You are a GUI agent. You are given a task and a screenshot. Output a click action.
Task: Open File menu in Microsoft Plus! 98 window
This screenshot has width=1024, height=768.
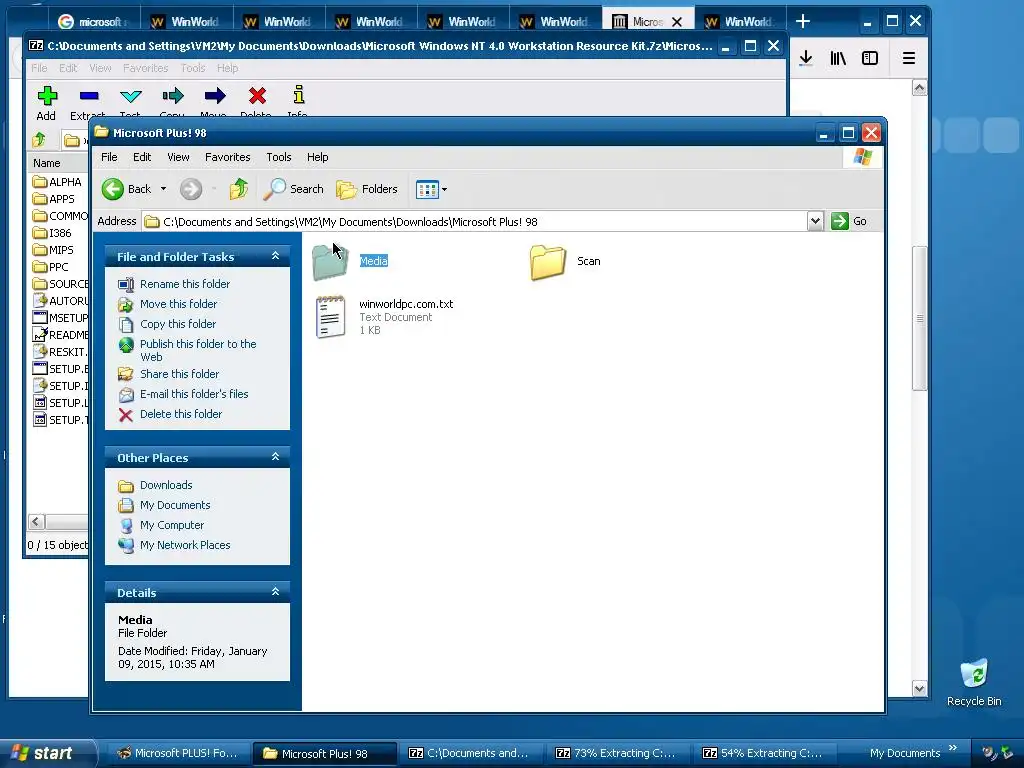109,157
